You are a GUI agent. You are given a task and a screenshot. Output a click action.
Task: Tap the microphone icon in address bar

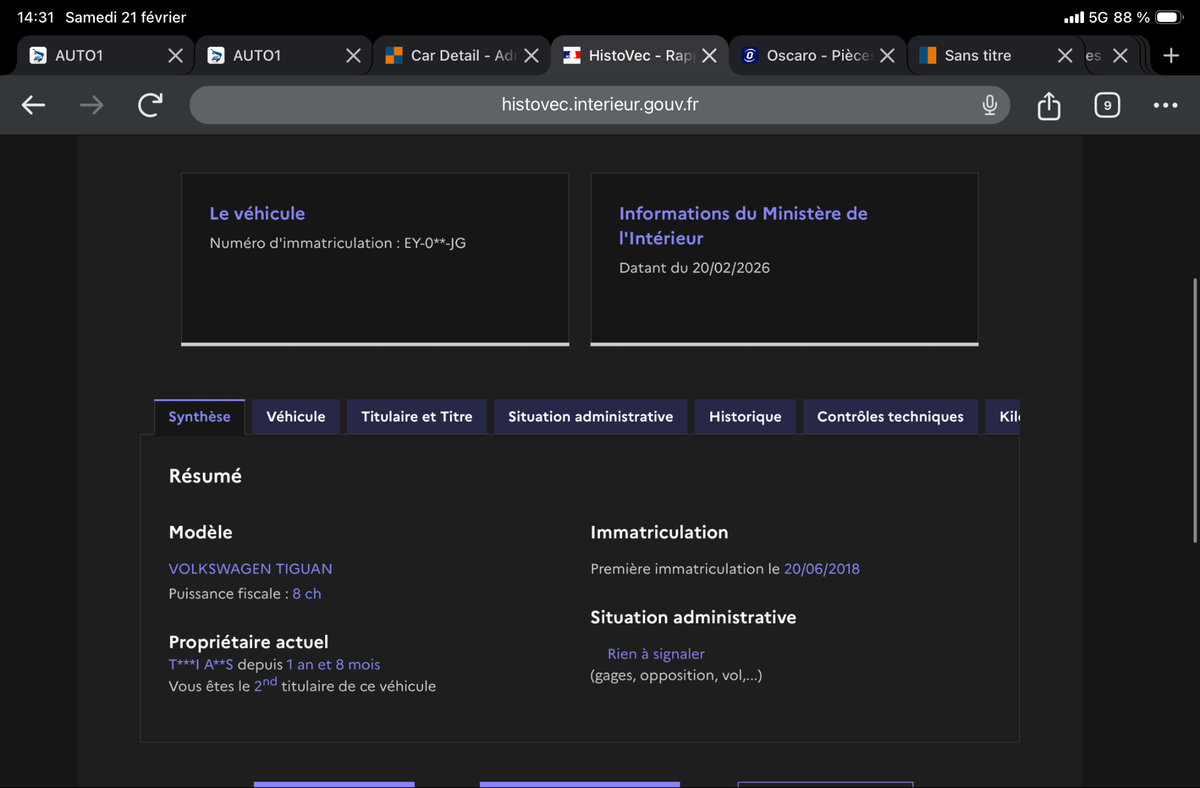989,105
